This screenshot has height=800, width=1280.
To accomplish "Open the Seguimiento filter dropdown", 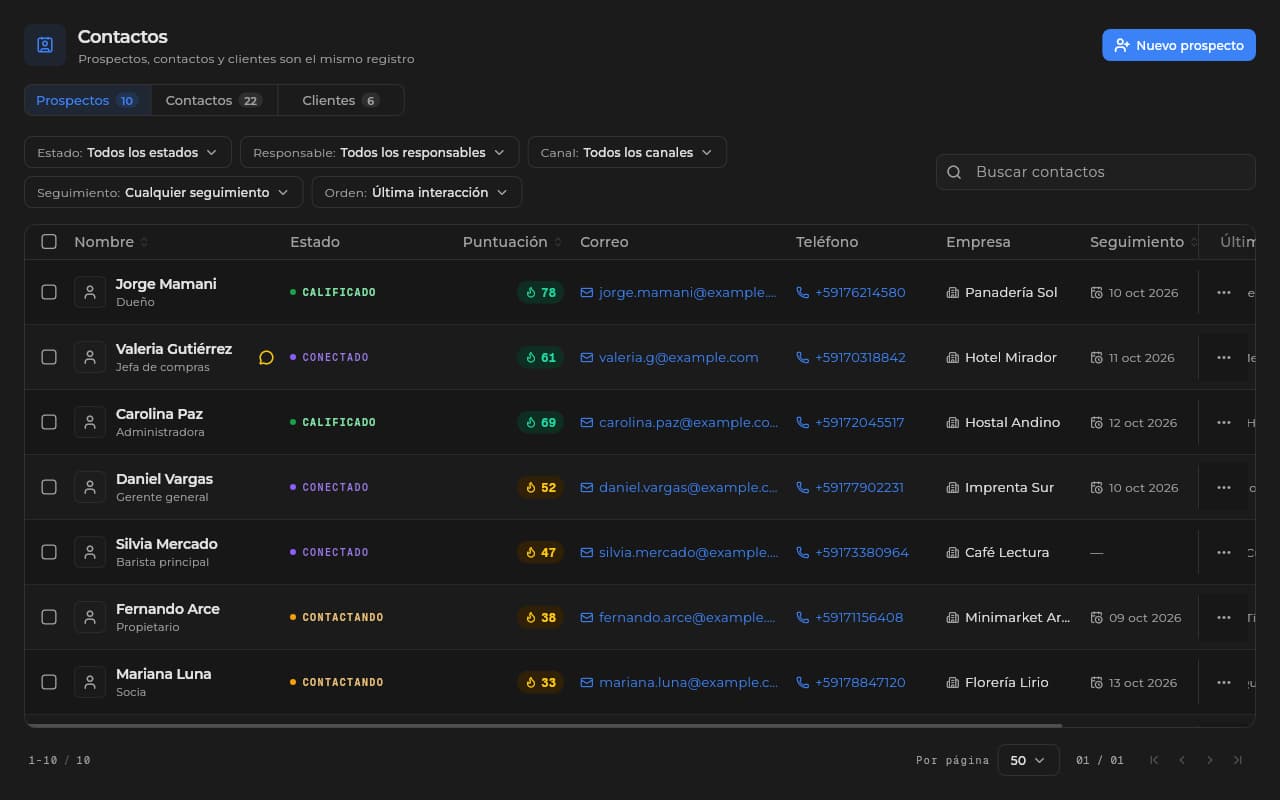I will point(163,192).
